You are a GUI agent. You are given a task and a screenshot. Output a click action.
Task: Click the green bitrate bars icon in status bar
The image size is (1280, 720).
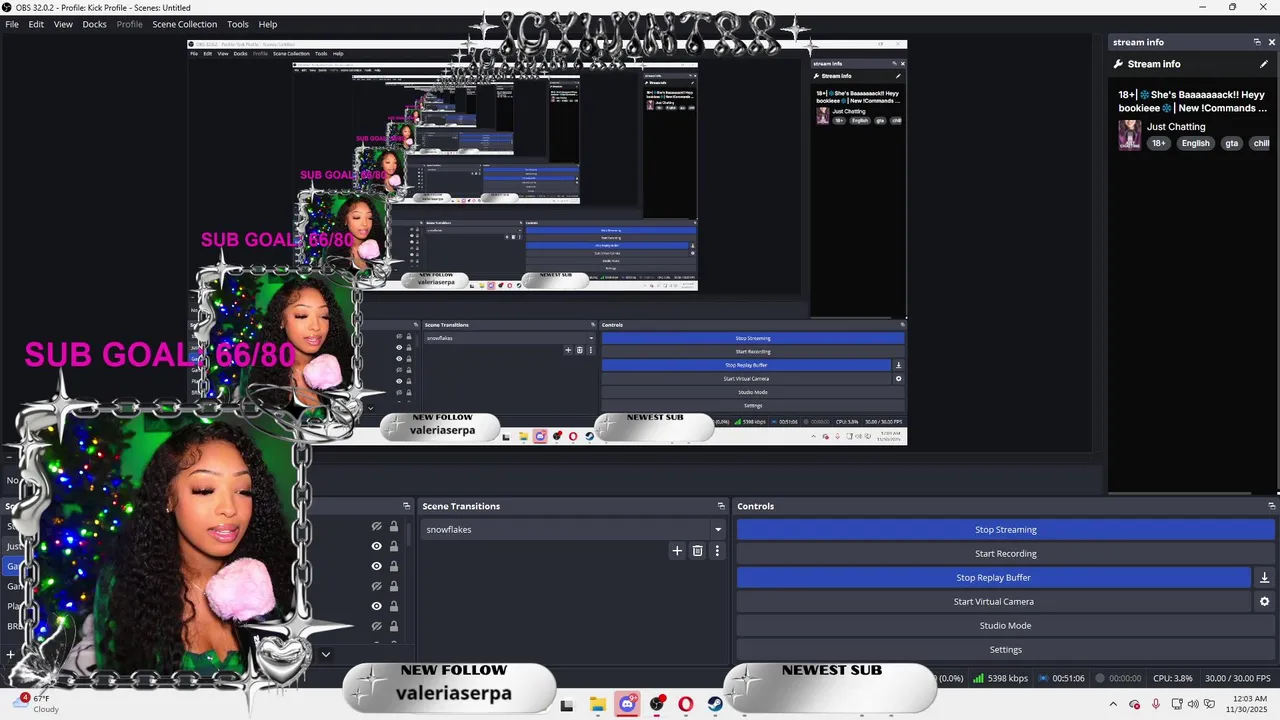(977, 678)
